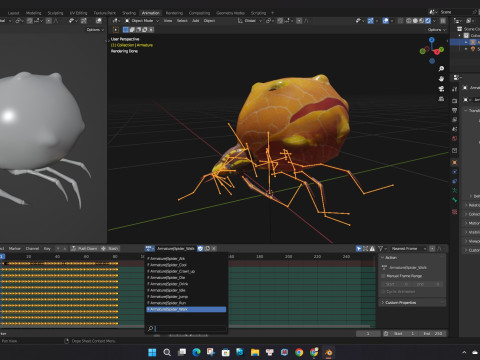The image size is (480, 360).
Task: Toggle fake user shield icon for the action
Action: (200, 248)
